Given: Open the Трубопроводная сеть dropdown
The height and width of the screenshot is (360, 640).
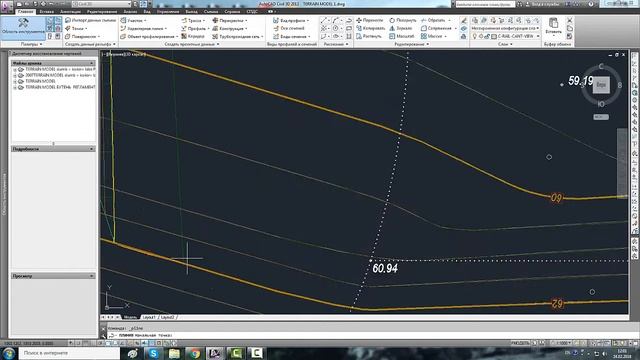Looking at the screenshot, I should click(238, 37).
